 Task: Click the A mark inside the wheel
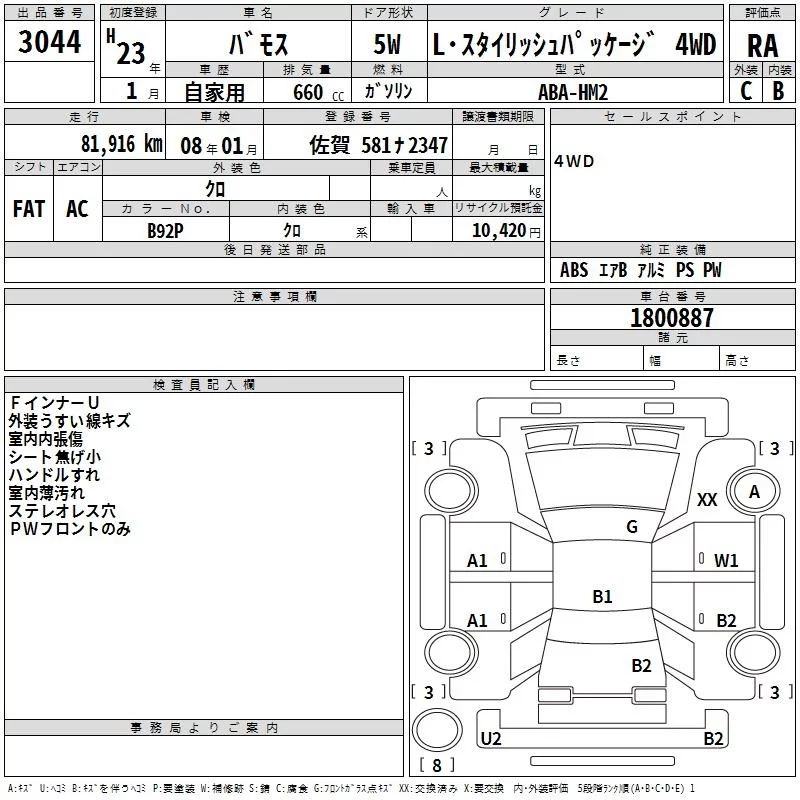(754, 492)
